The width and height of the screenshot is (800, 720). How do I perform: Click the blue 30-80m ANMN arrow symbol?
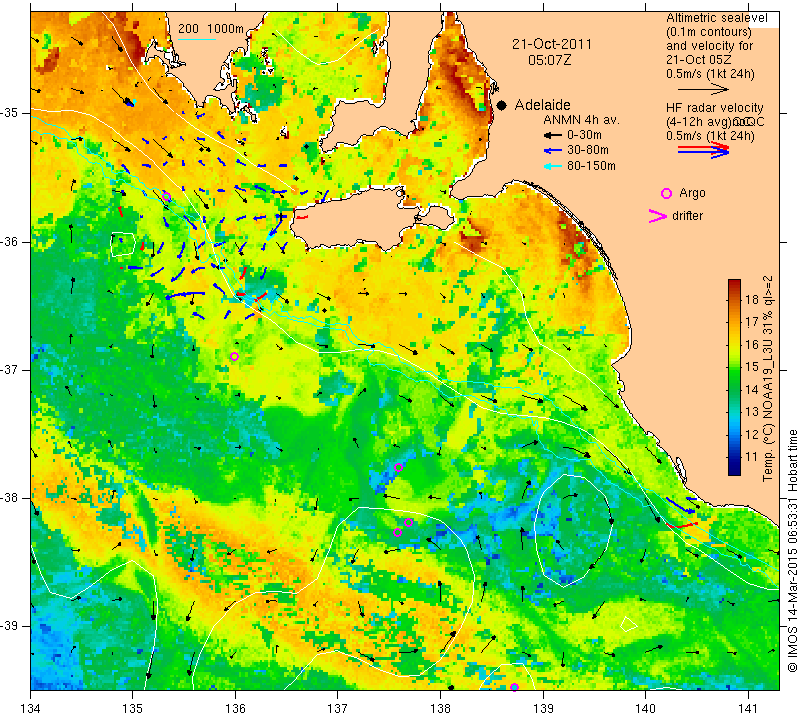click(x=552, y=151)
